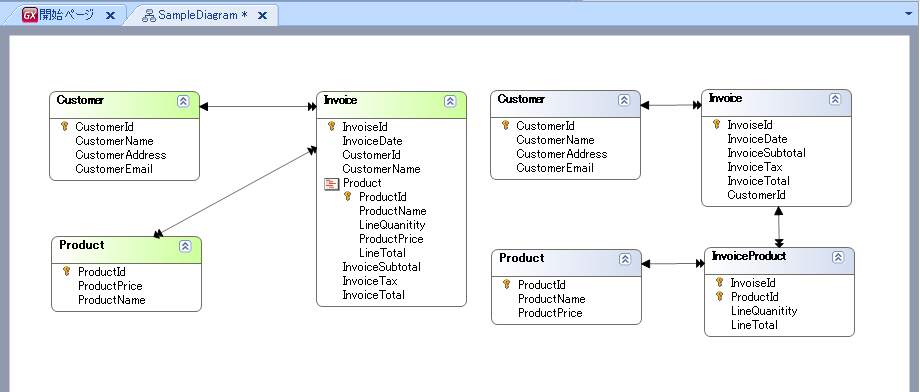
Task: Collapse the blue Product table
Action: (625, 259)
